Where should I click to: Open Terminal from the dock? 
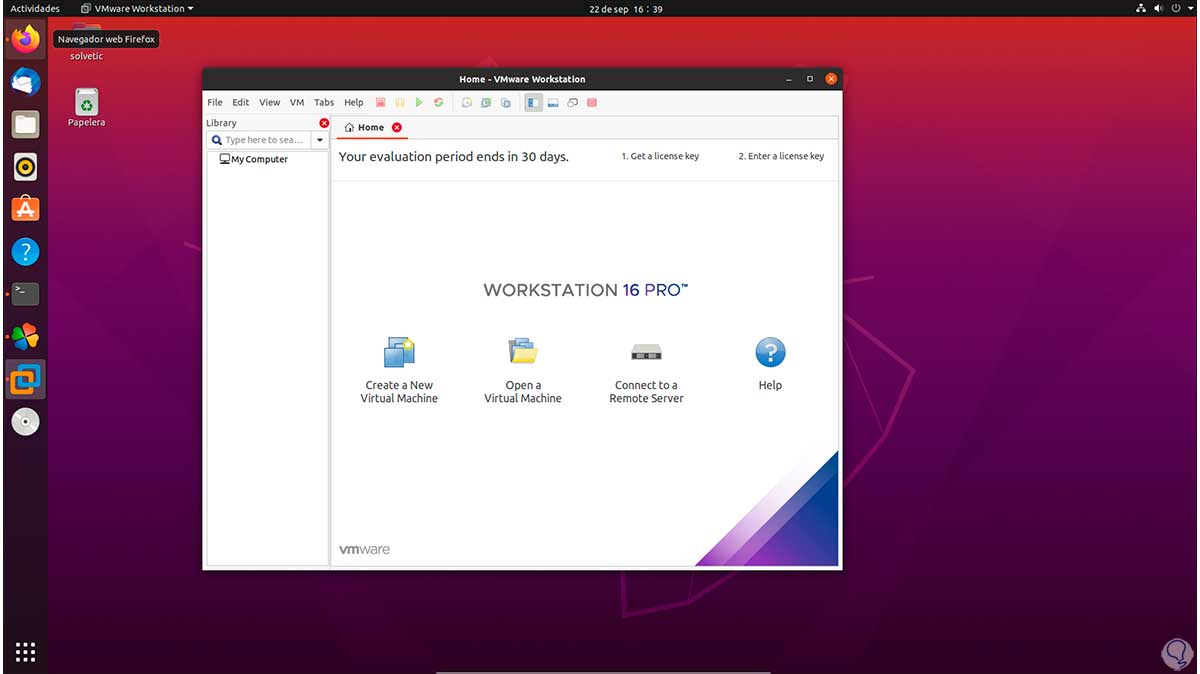(25, 294)
